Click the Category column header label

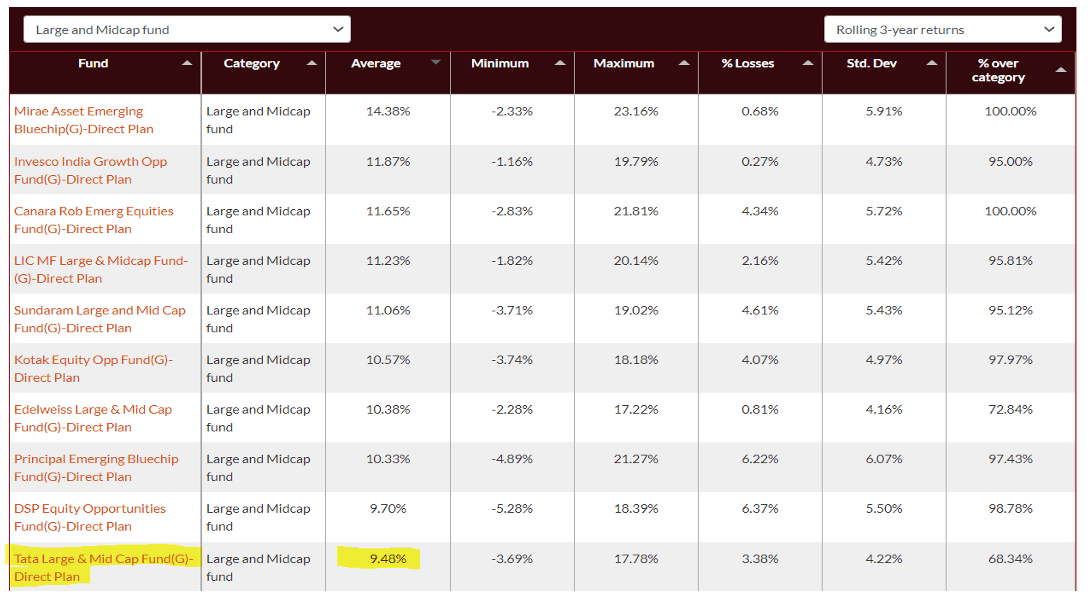(x=251, y=63)
